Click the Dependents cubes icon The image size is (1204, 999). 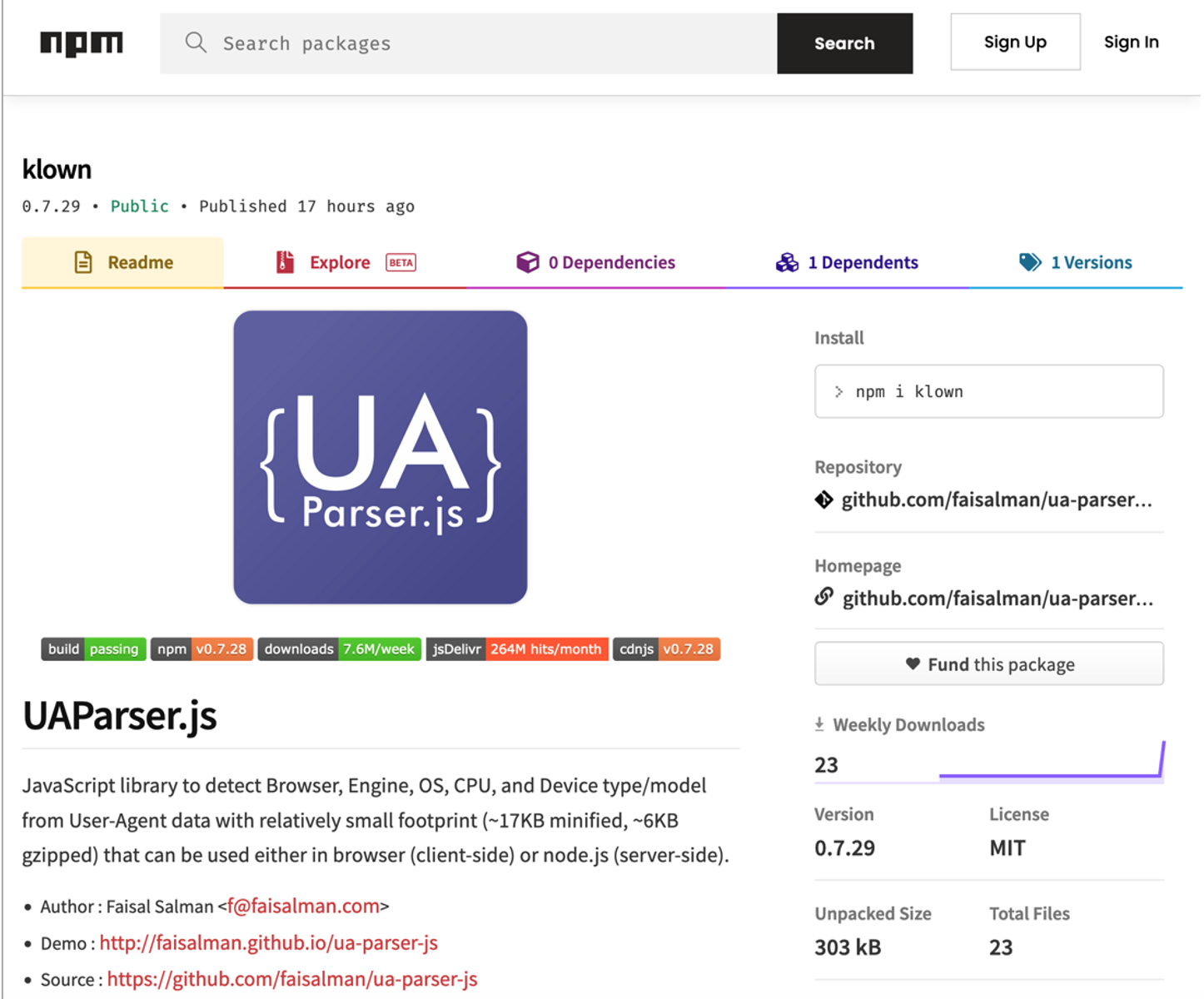point(787,262)
